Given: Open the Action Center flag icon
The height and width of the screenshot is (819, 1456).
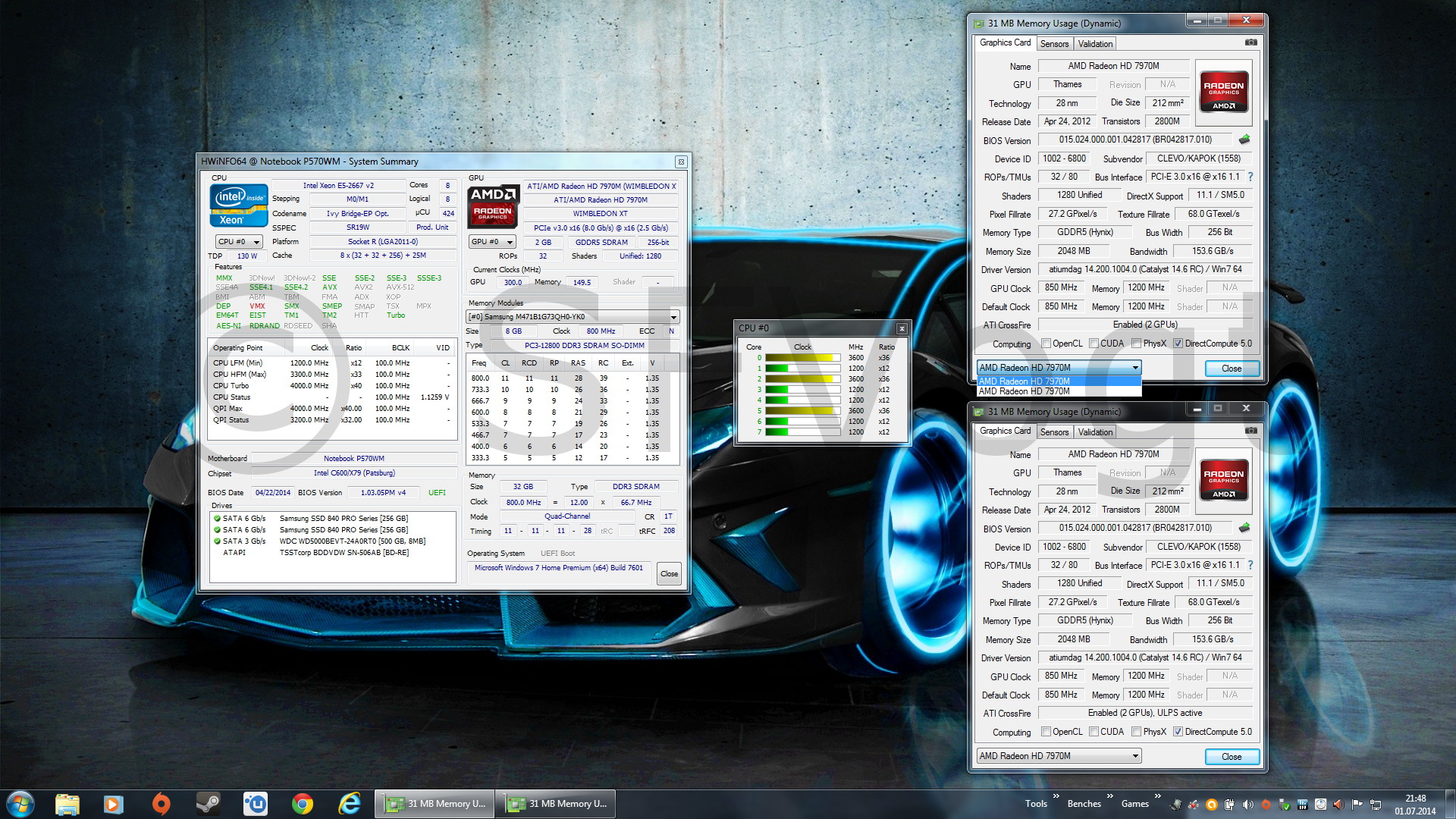Looking at the screenshot, I should click(1357, 805).
